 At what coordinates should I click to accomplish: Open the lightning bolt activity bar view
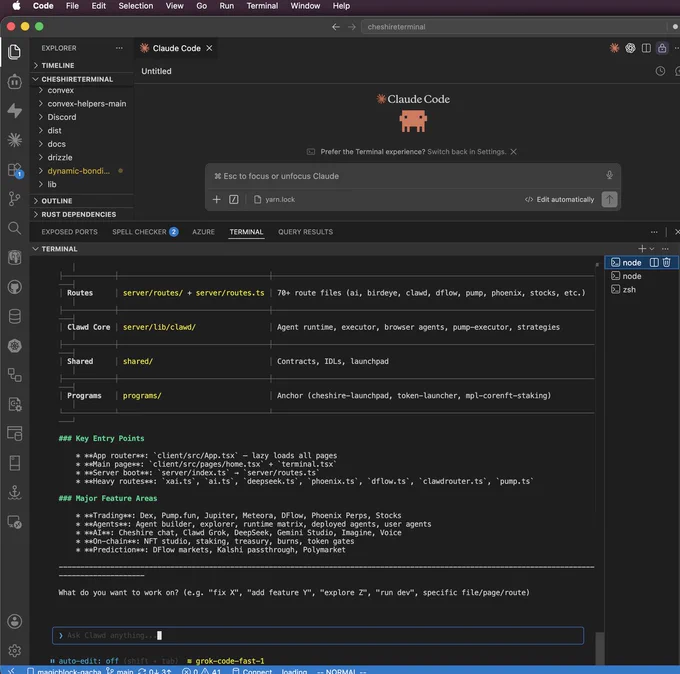click(x=14, y=111)
